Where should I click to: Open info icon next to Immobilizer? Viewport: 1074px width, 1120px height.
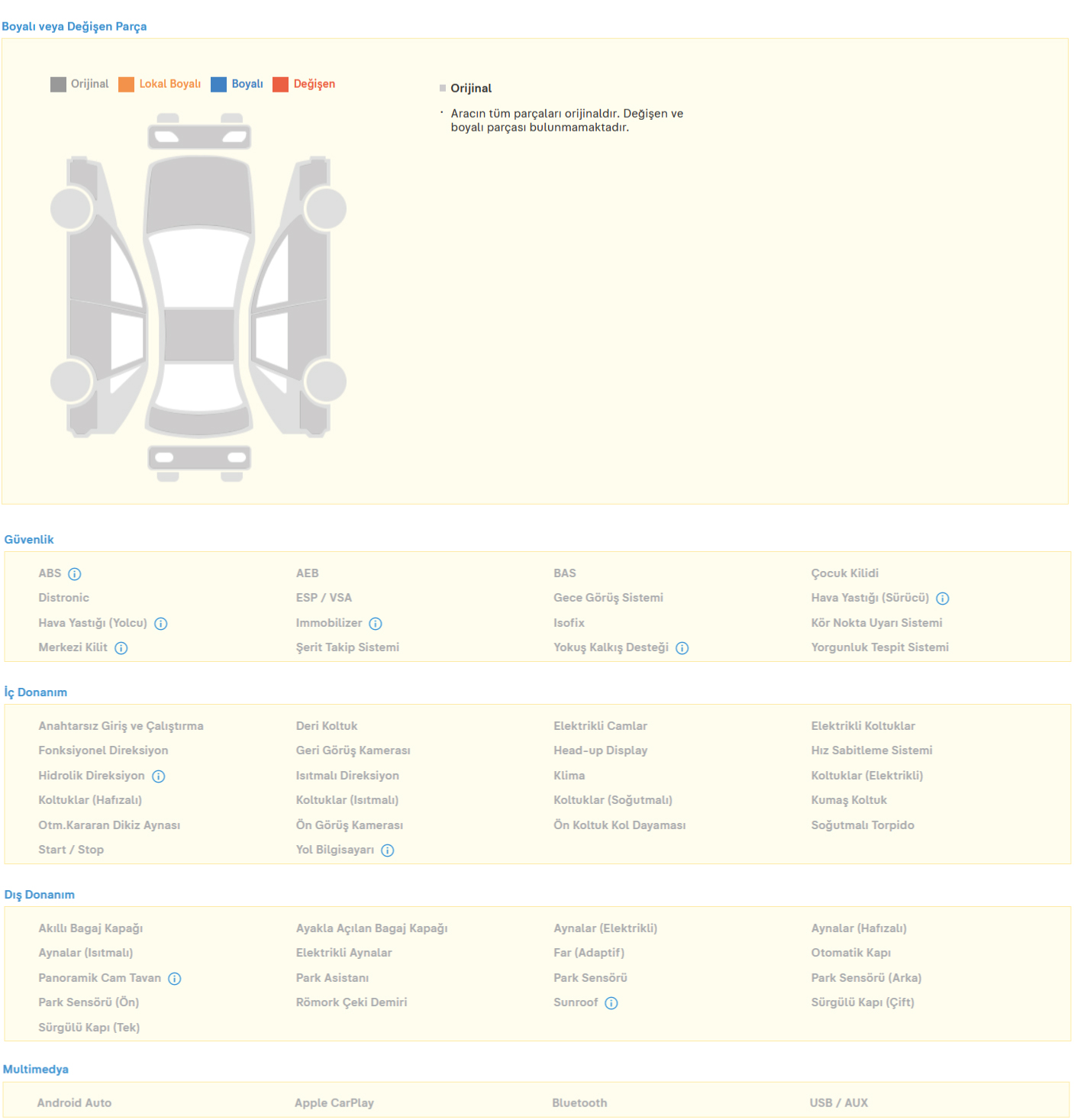coord(375,624)
